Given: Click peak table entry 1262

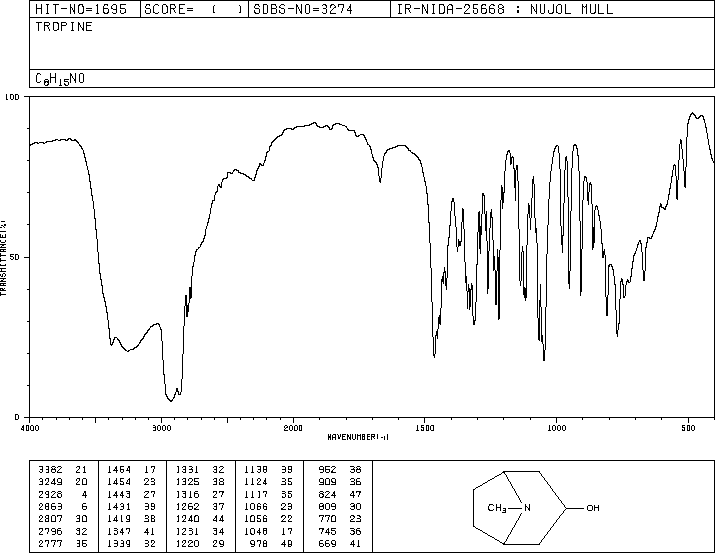Looking at the screenshot, I should tap(187, 506).
